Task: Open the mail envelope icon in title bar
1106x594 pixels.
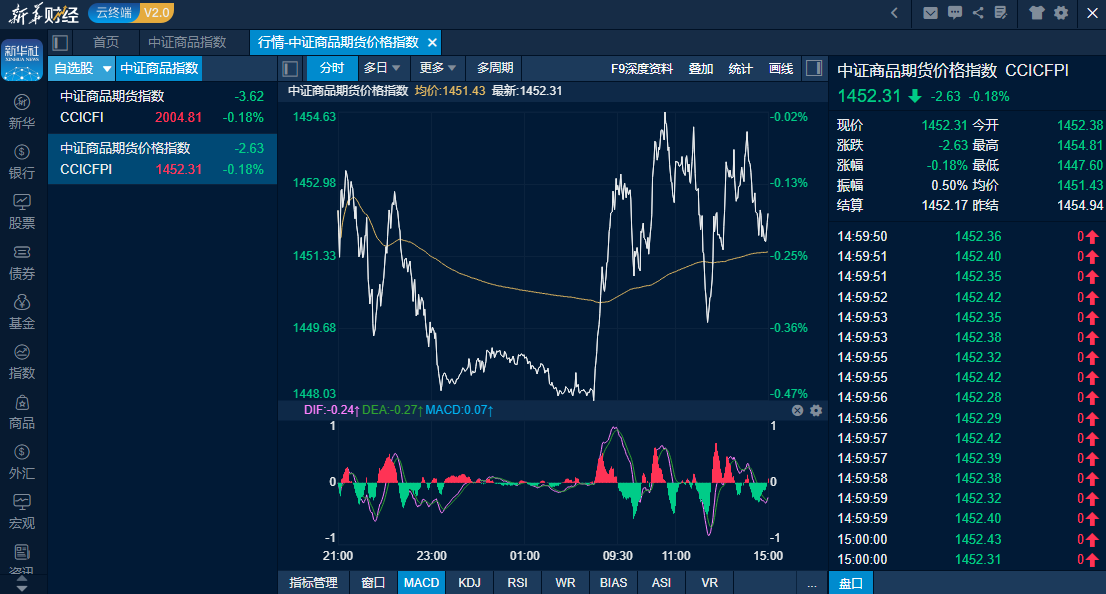Action: [x=930, y=13]
